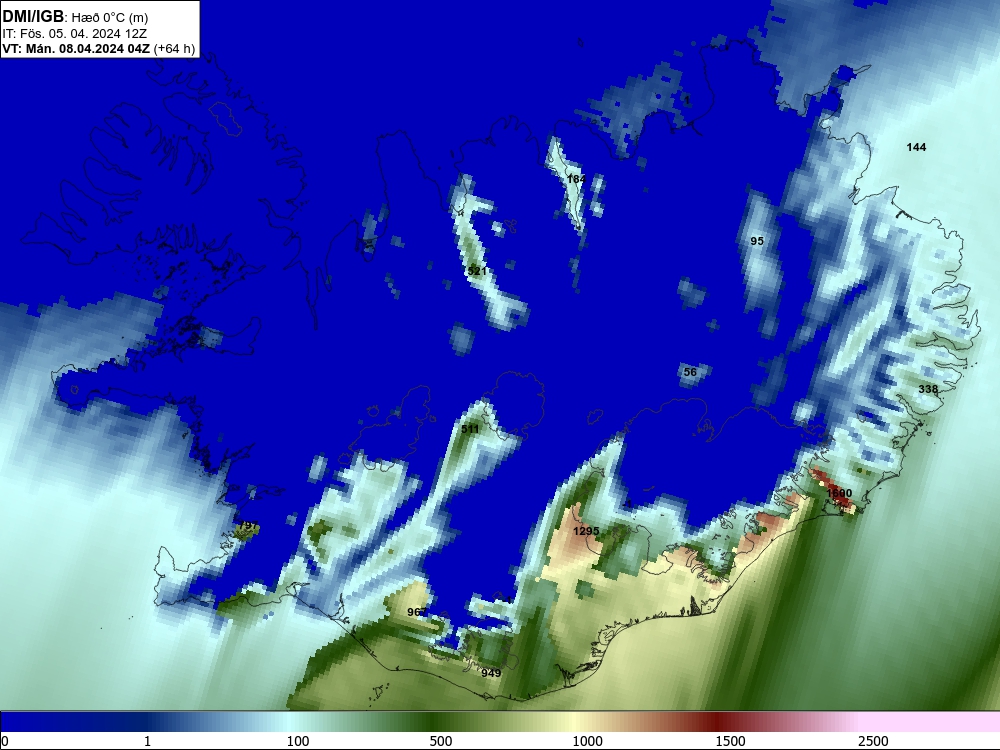The image size is (1000, 750).
Task: Click the valid time 'VT: Mán. 08.04.2024 04Z'
Action: click(77, 49)
